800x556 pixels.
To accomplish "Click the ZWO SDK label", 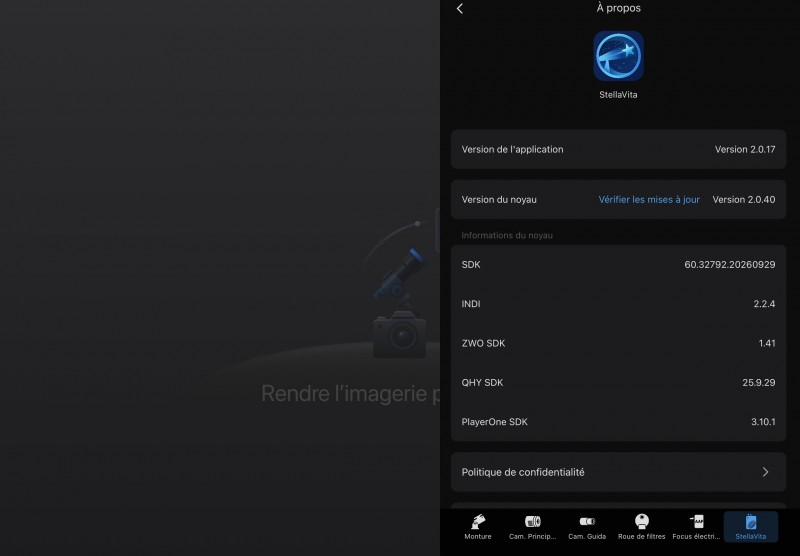I will point(483,343).
